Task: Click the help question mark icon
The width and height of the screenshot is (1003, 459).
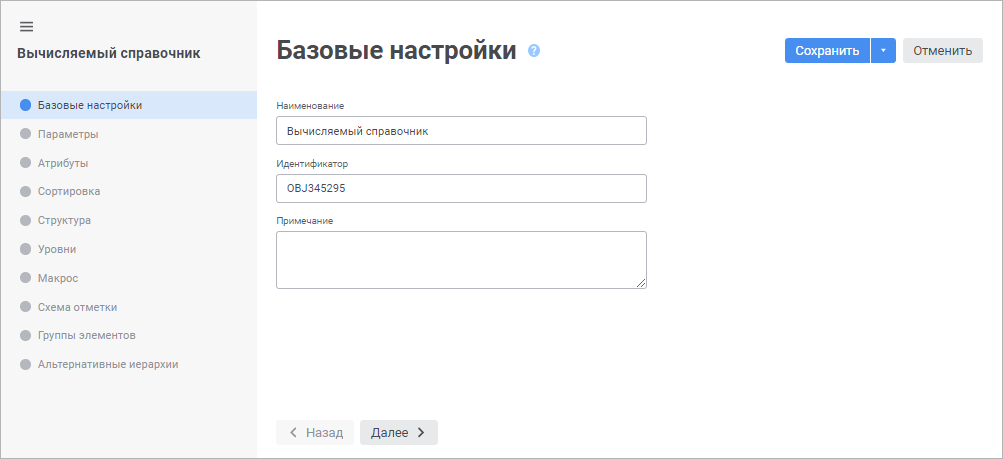Action: 534,51
